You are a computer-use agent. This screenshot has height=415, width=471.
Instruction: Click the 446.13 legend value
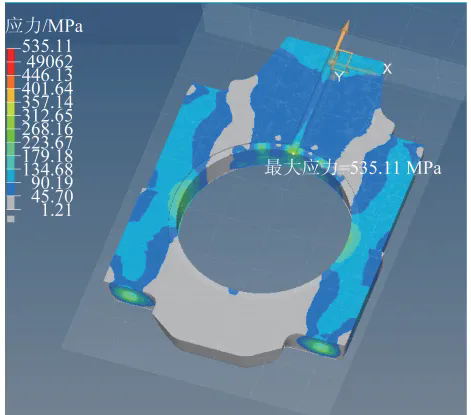(x=47, y=75)
